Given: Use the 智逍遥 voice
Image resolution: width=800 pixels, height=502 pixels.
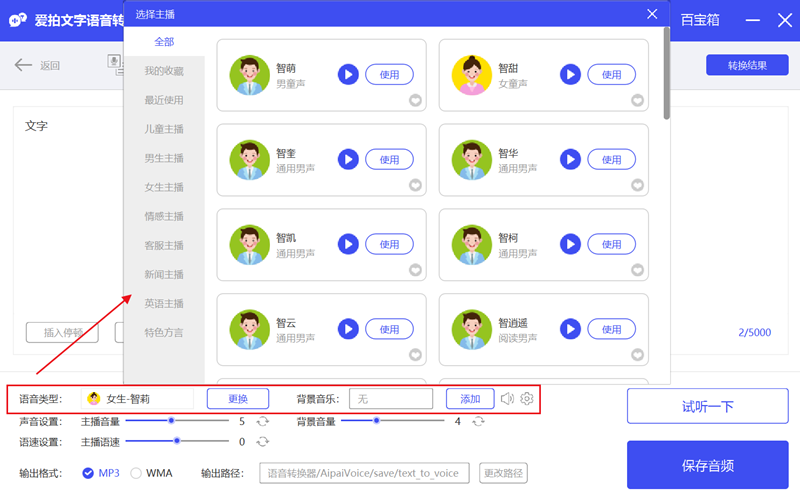Looking at the screenshot, I should click(611, 329).
